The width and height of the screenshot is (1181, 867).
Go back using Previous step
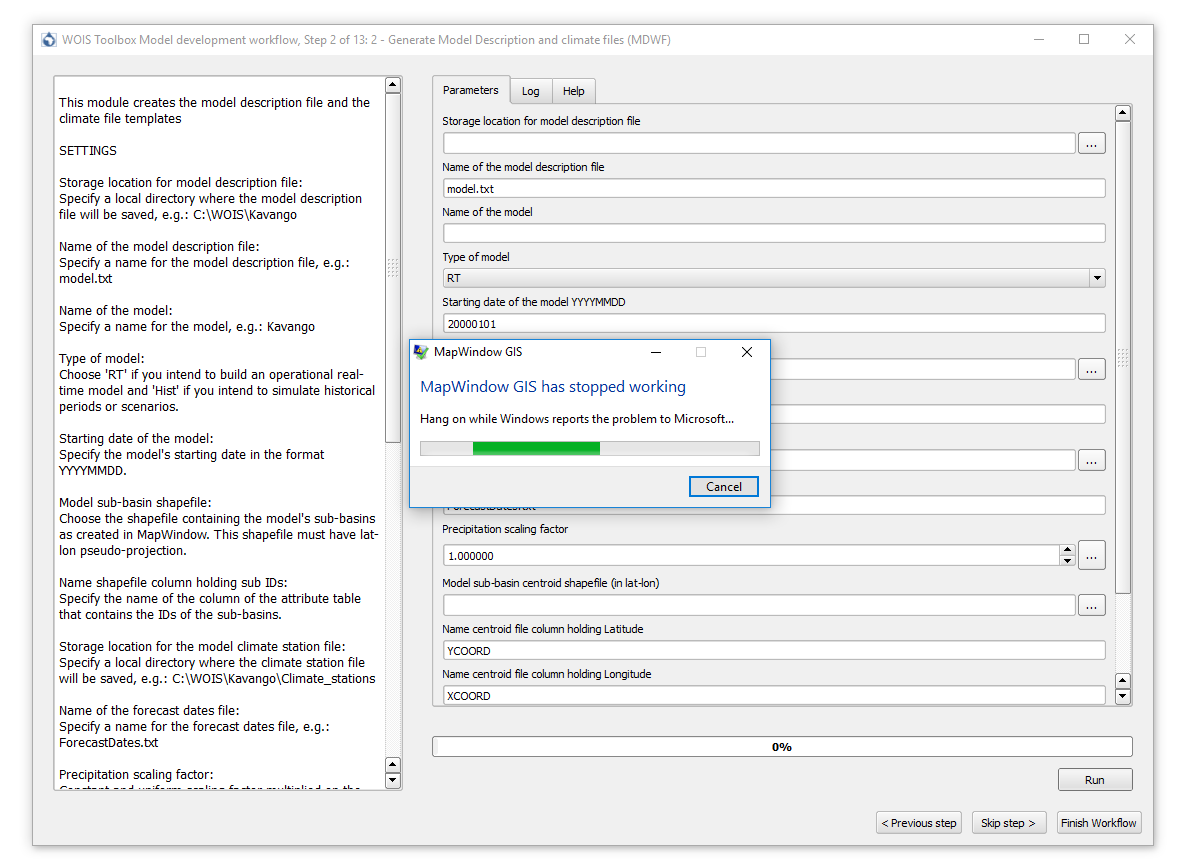pos(918,822)
